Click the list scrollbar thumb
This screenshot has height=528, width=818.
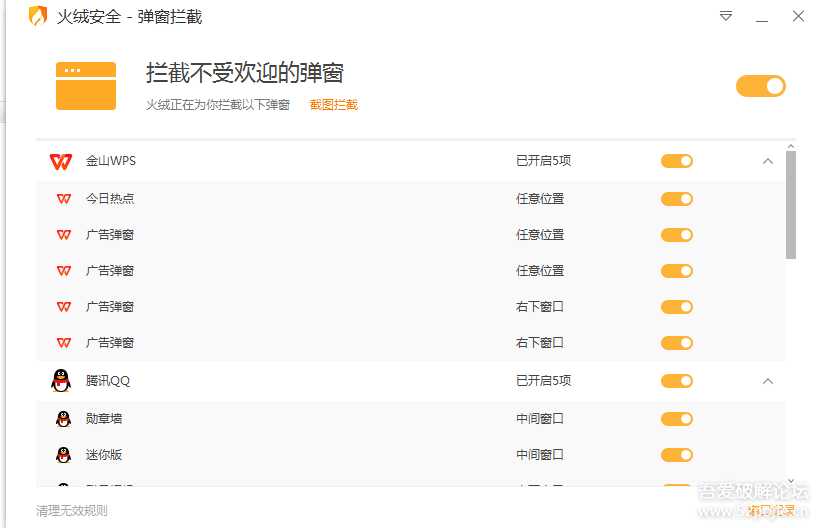[x=791, y=205]
